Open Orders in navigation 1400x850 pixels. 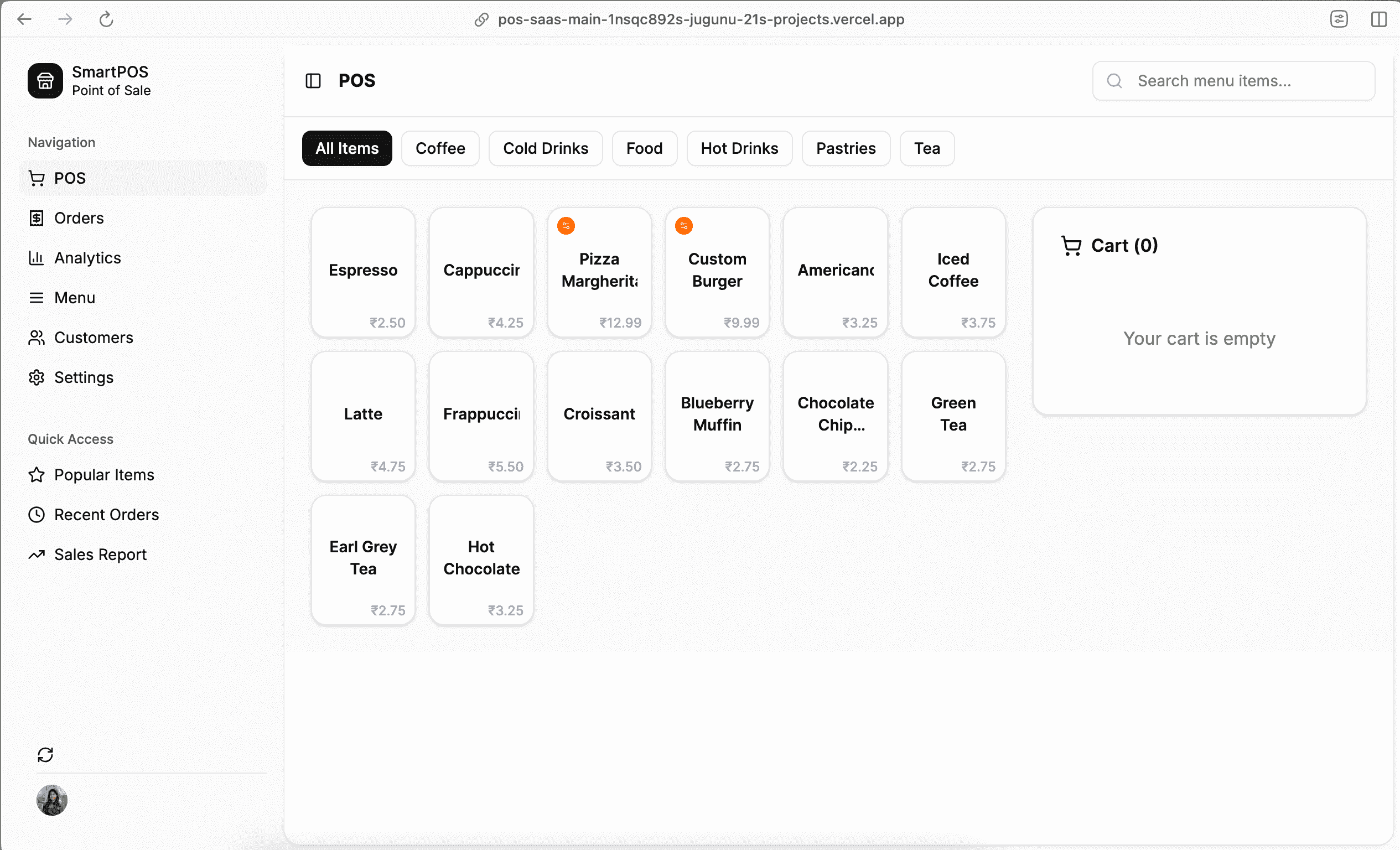click(79, 218)
